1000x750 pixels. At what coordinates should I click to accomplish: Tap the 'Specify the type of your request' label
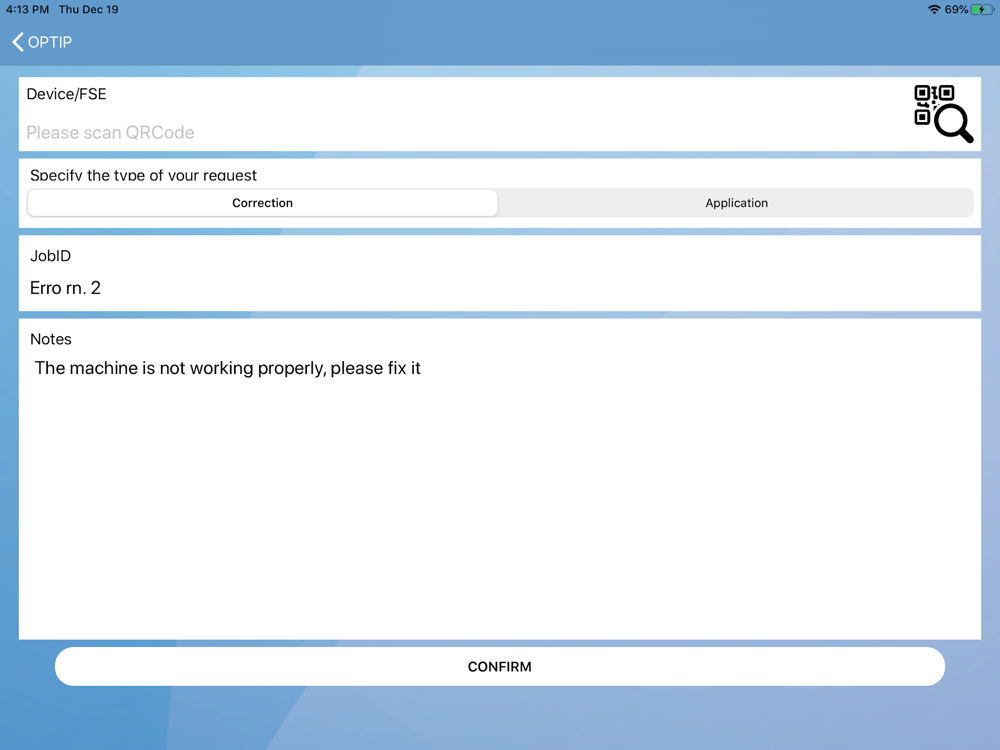(143, 175)
